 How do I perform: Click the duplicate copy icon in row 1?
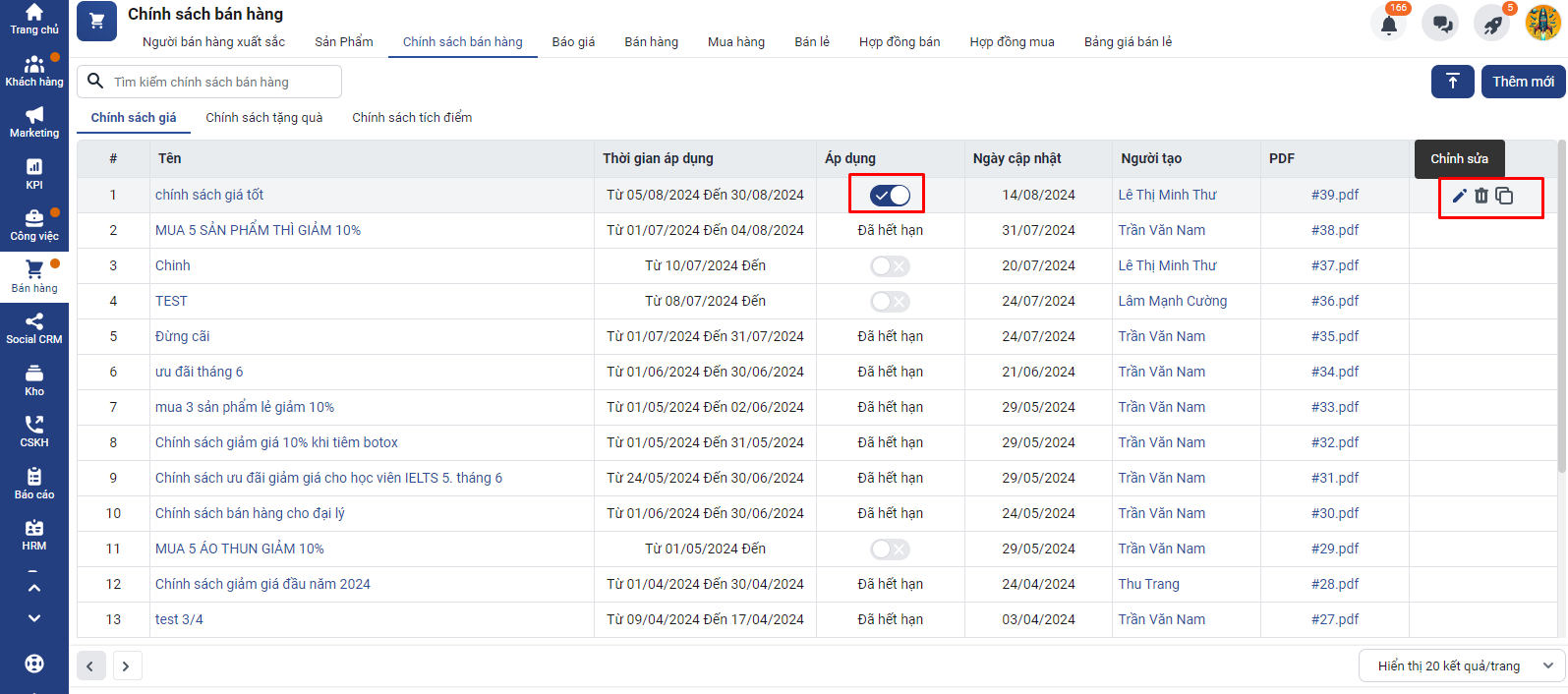pyautogui.click(x=1504, y=196)
